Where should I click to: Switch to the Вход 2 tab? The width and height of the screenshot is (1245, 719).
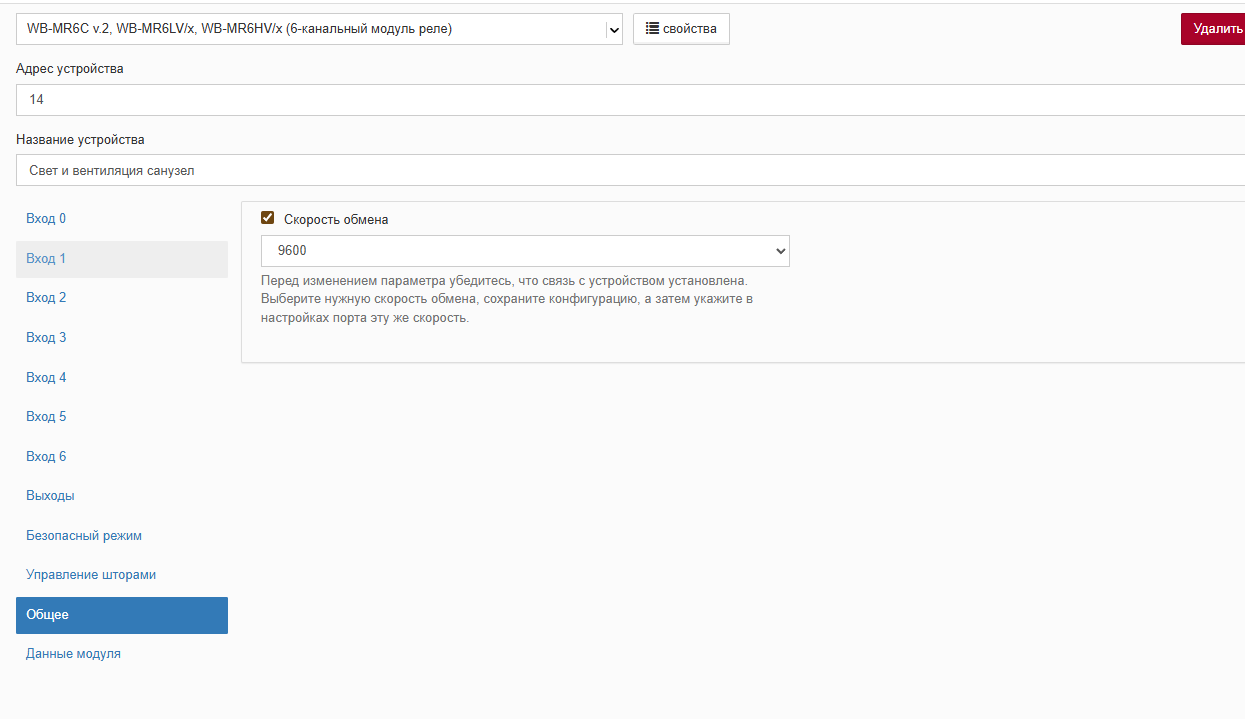[x=46, y=298]
